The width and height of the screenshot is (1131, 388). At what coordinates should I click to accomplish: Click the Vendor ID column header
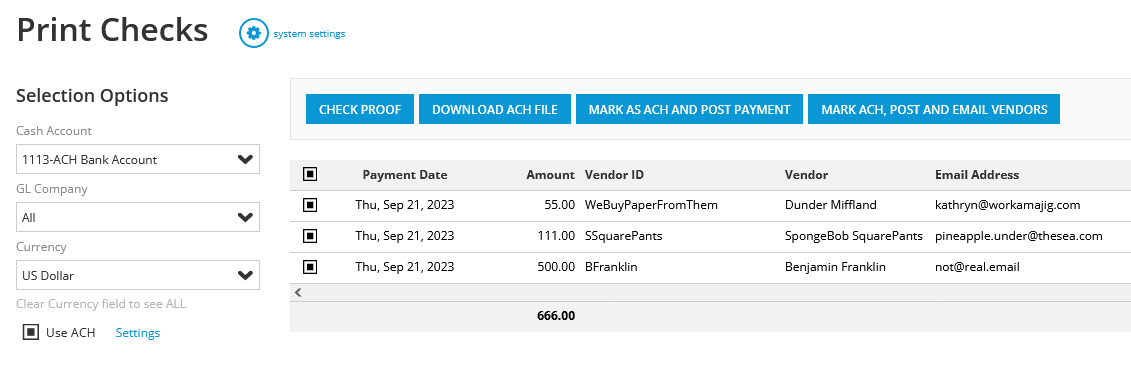(615, 175)
